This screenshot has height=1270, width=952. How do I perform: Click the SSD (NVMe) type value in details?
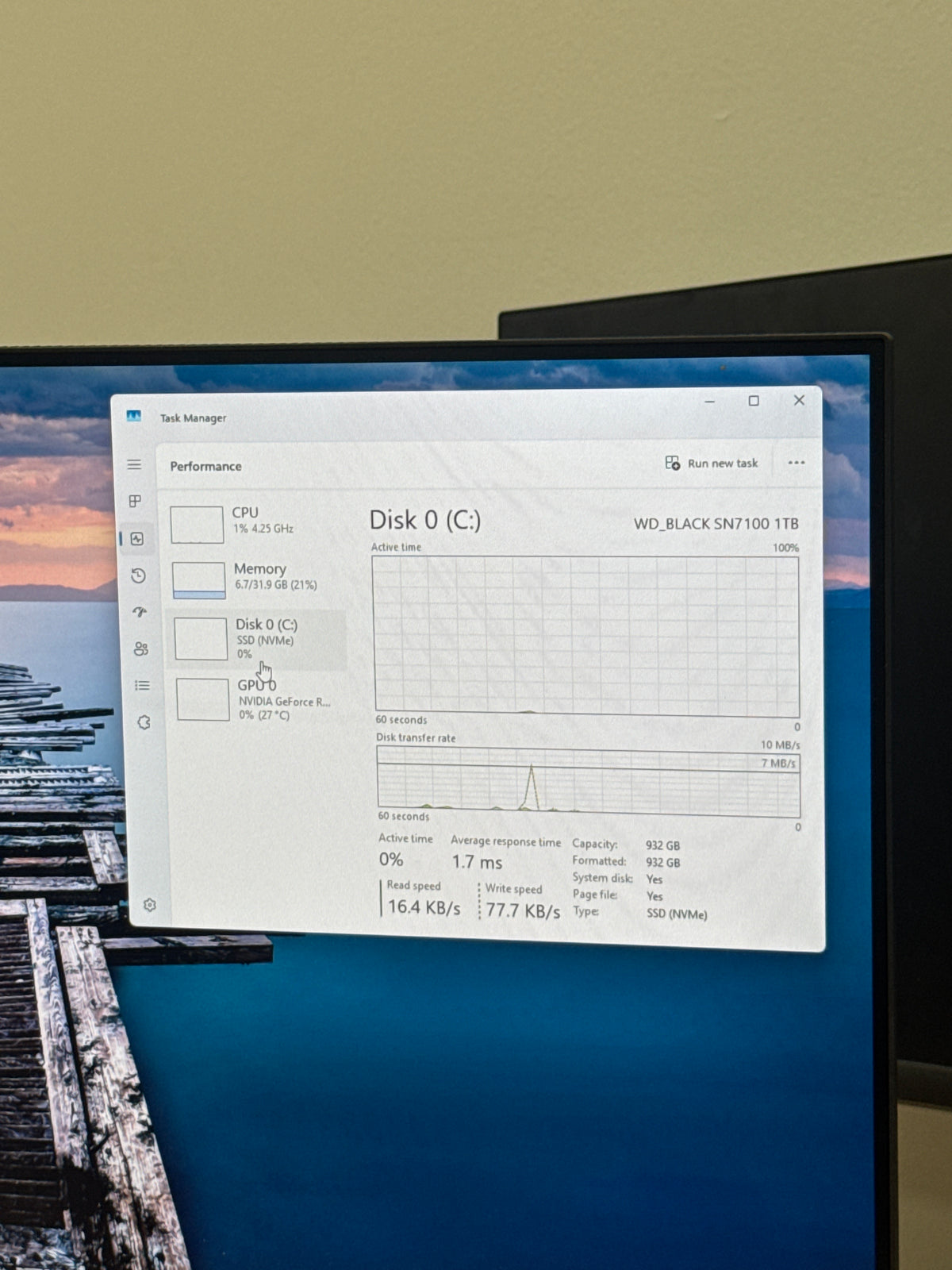pyautogui.click(x=677, y=914)
